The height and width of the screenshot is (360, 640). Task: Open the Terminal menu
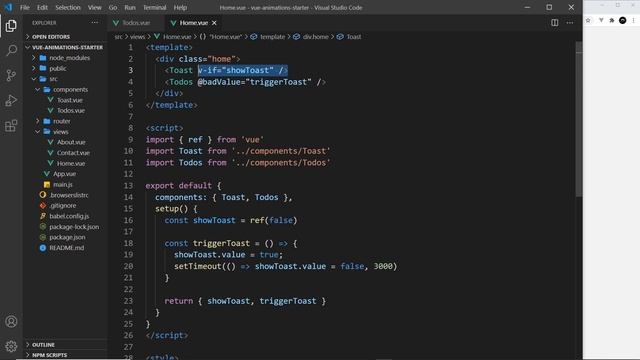155,7
